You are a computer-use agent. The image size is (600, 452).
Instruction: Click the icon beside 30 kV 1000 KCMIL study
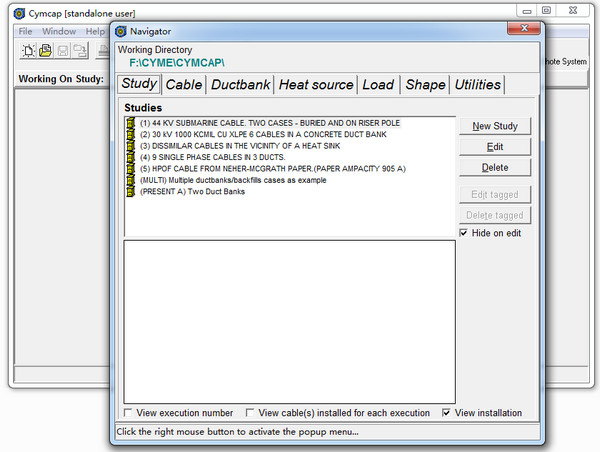131,135
